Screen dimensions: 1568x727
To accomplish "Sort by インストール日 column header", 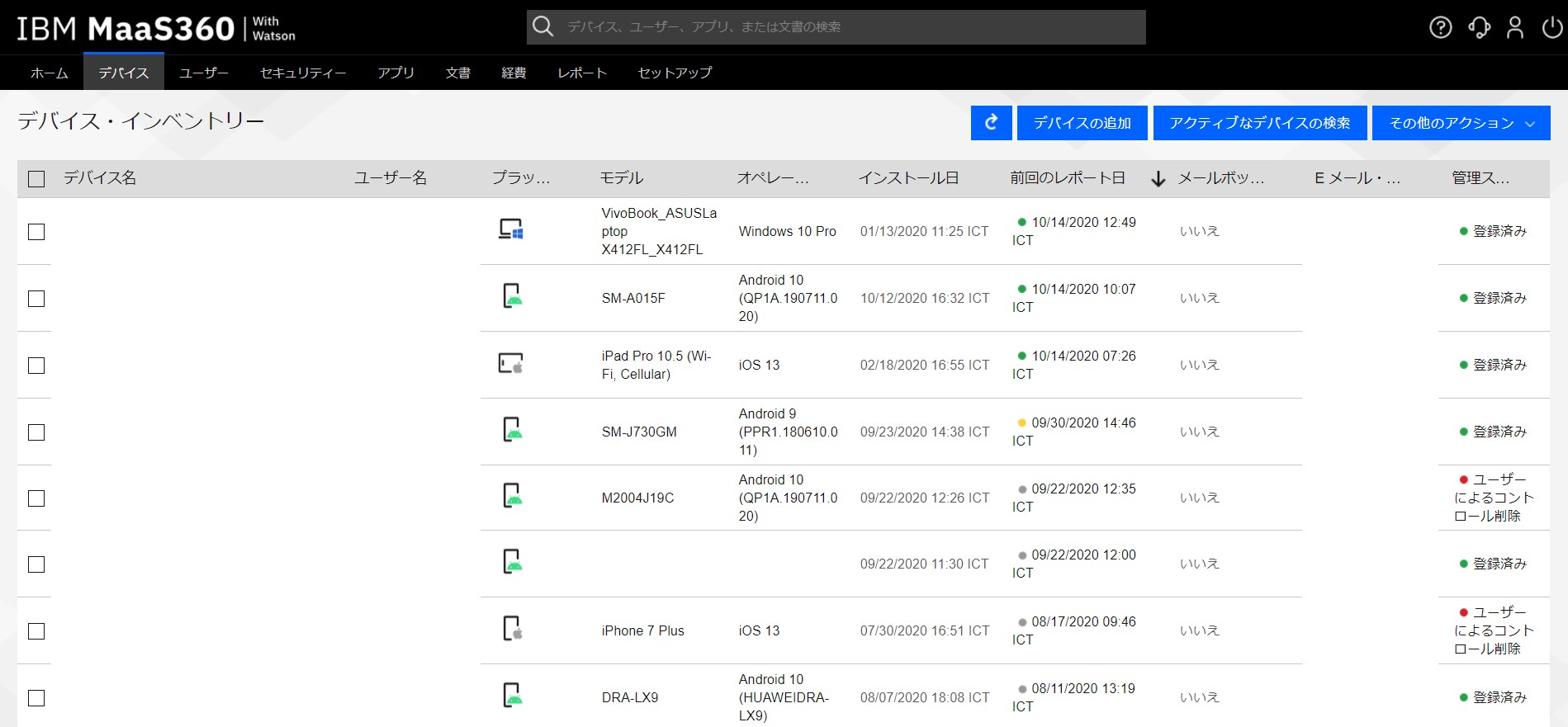I will point(908,178).
